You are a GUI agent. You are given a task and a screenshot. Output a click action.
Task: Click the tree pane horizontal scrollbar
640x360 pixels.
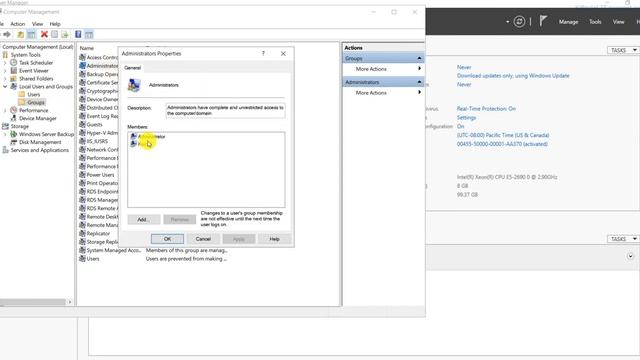(x=33, y=302)
